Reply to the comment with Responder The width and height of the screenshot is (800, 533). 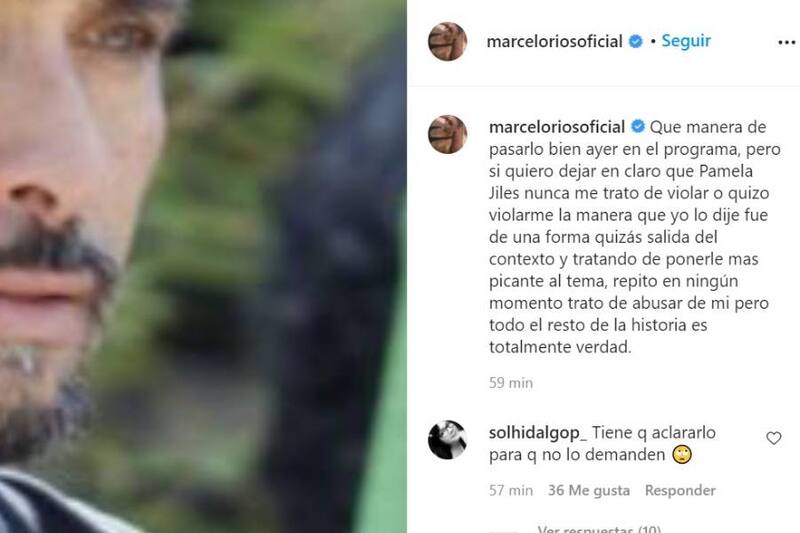(680, 490)
